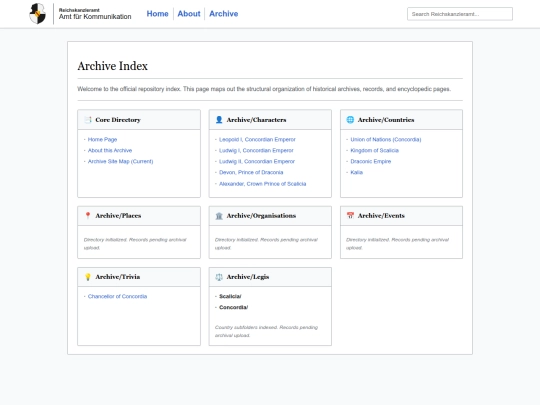Open the Home navigation item
Viewport: 540px width, 405px height.
pyautogui.click(x=157, y=14)
